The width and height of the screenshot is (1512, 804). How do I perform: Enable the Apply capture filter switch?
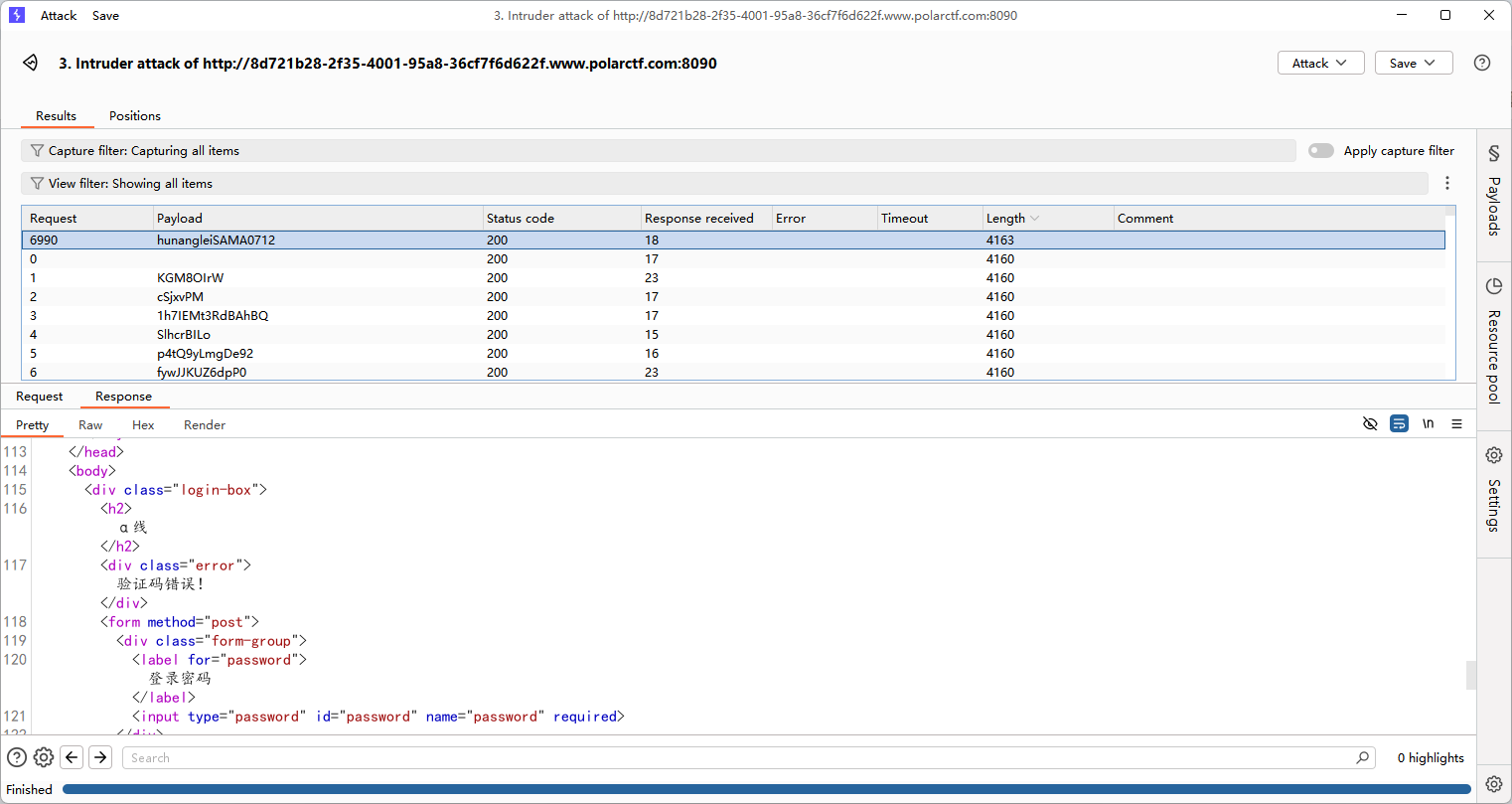pos(1320,150)
